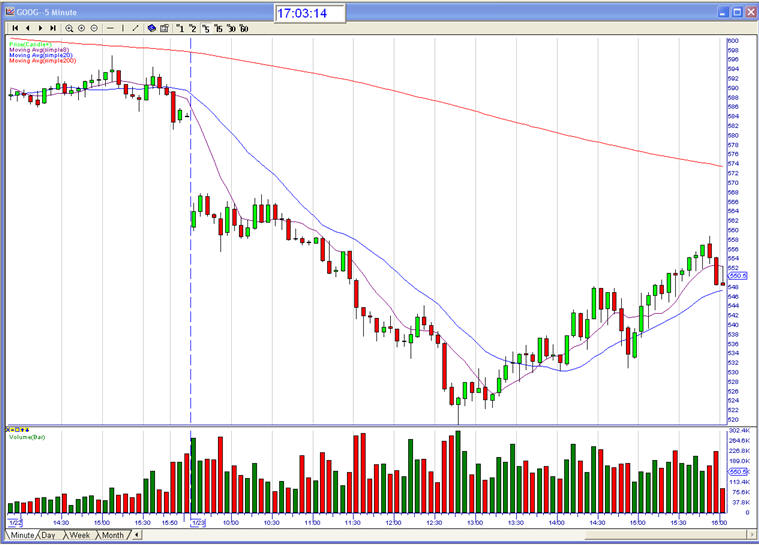Open the Minute tab
Viewport: 759px width, 545px height.
point(22,535)
